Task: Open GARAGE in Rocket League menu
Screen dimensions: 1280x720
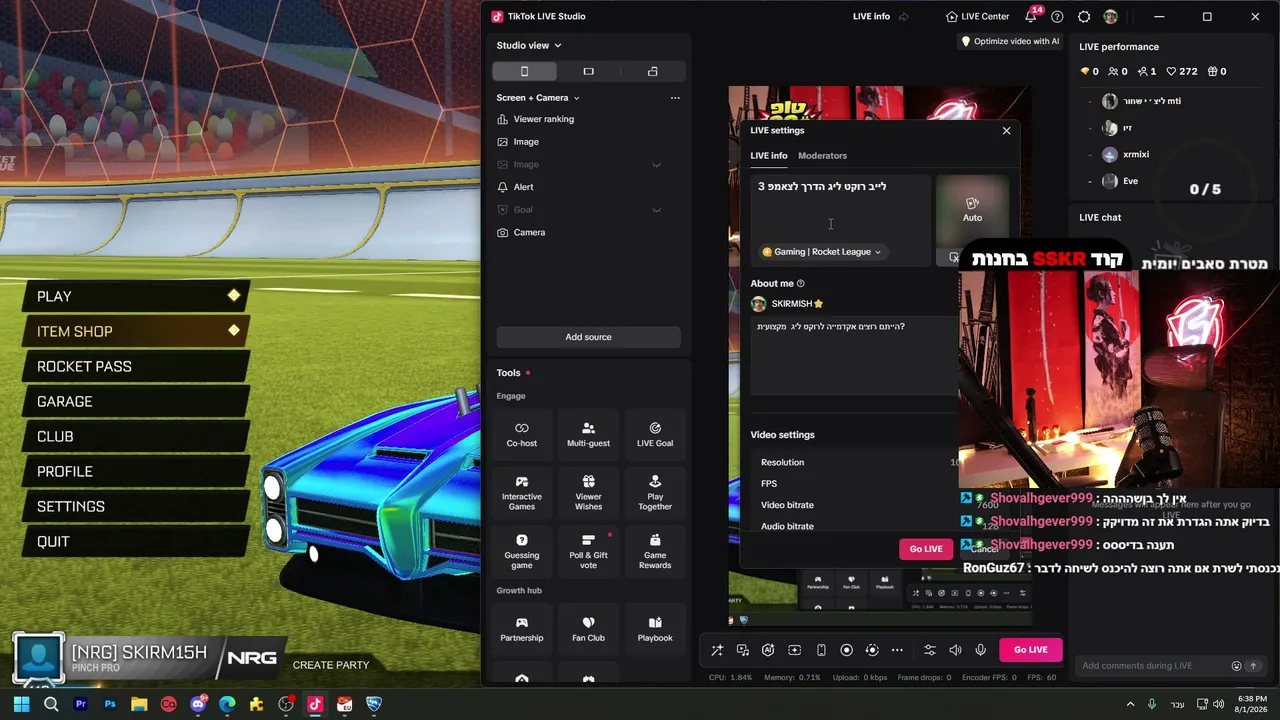Action: click(x=135, y=401)
